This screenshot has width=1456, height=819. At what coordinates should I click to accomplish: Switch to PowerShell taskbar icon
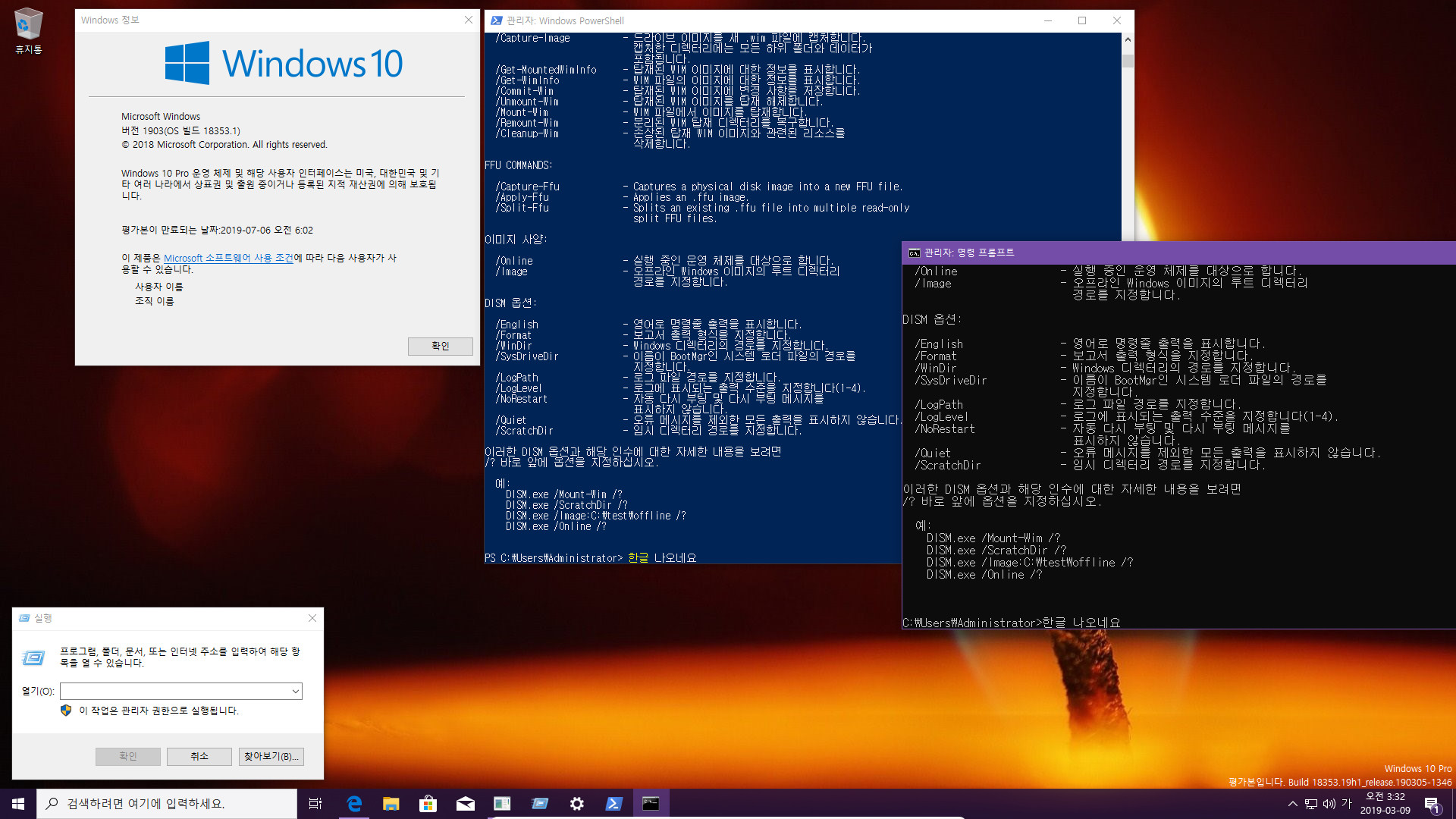614,804
